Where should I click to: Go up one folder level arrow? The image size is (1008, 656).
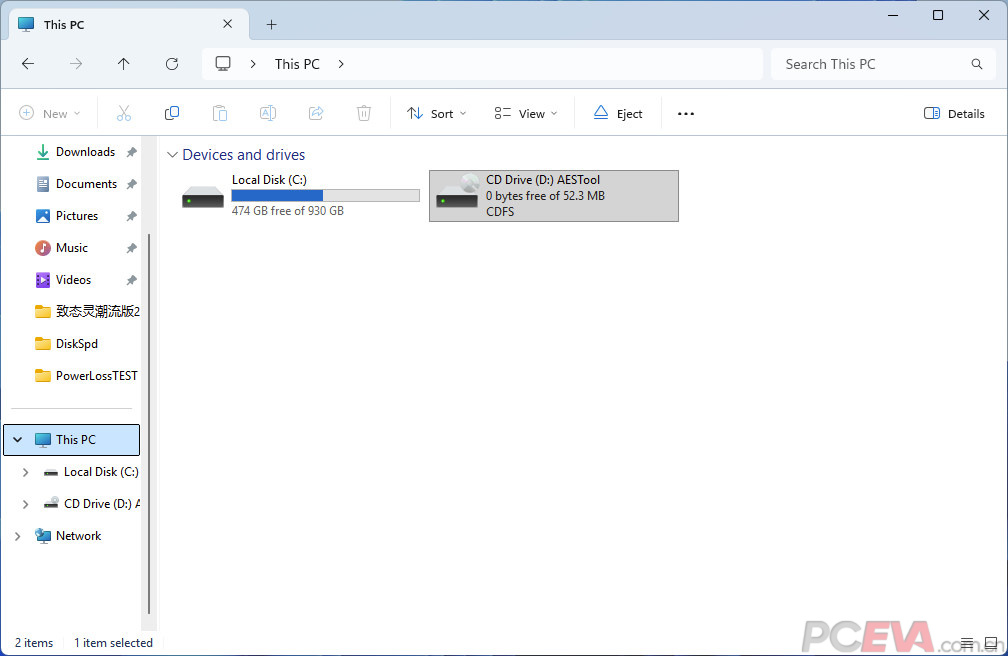[x=124, y=64]
